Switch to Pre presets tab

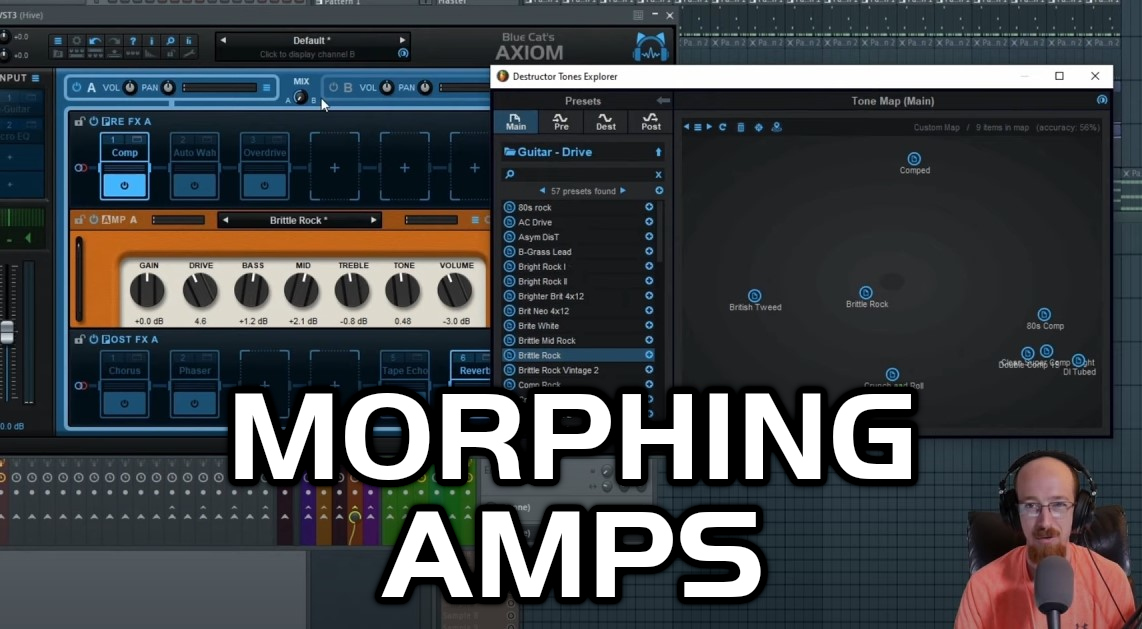coord(561,122)
